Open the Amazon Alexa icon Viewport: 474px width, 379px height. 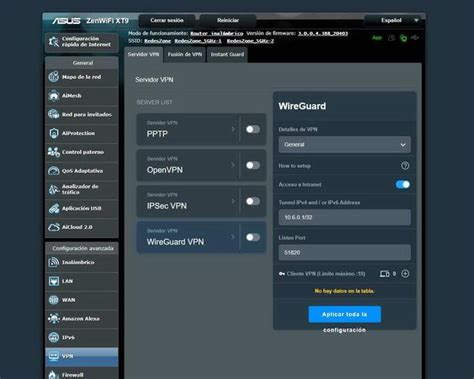click(54, 319)
